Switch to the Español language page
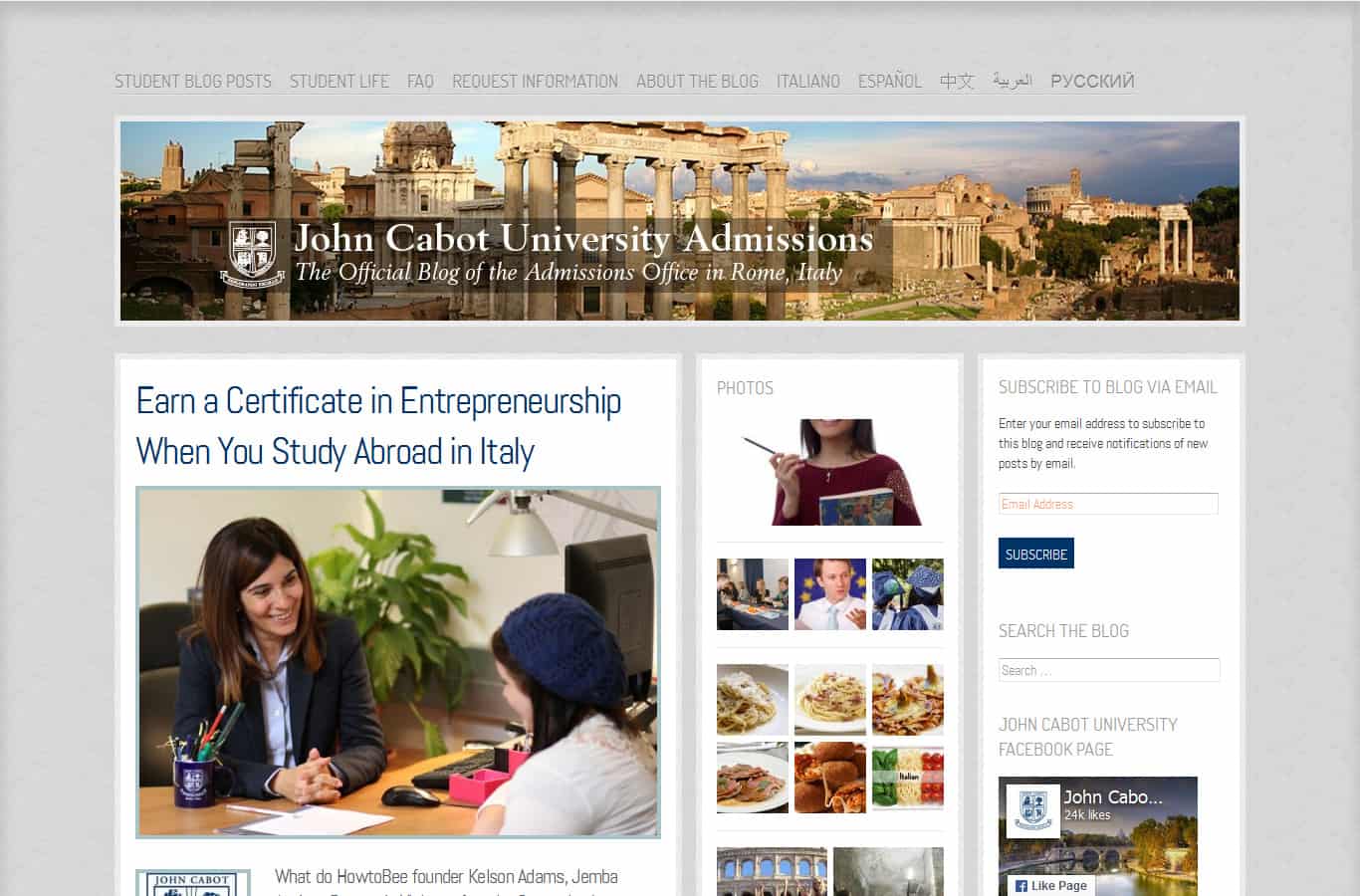This screenshot has height=896, width=1360. (x=890, y=82)
